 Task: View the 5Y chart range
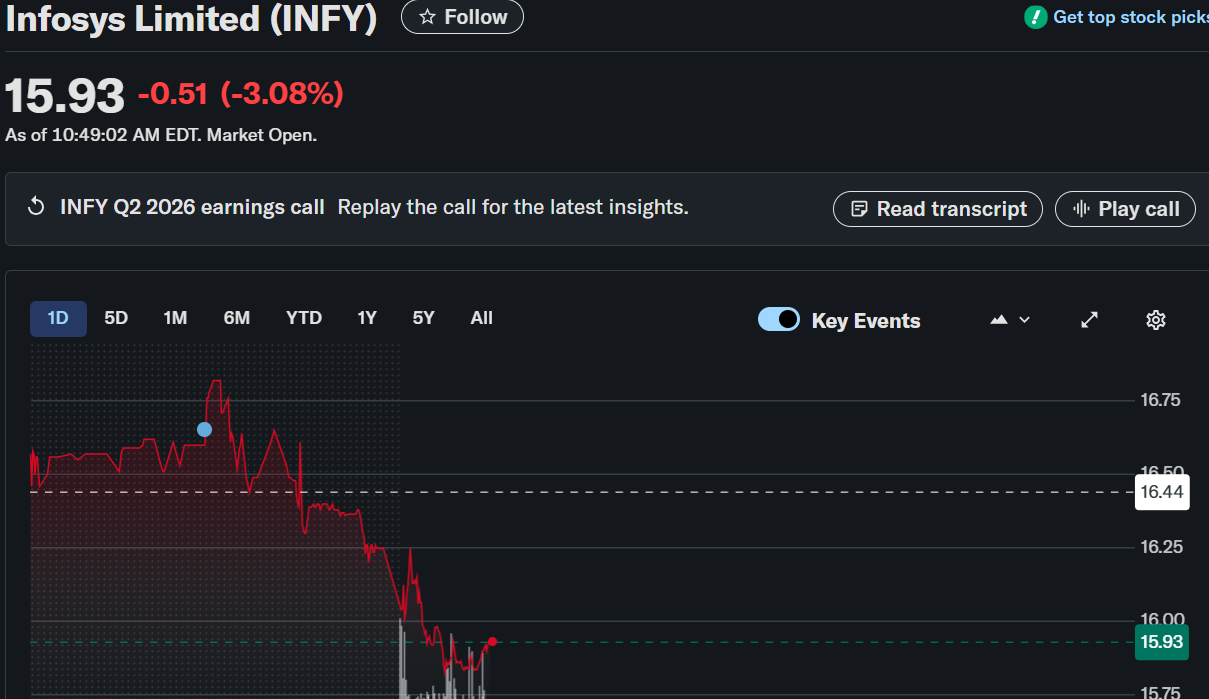424,318
